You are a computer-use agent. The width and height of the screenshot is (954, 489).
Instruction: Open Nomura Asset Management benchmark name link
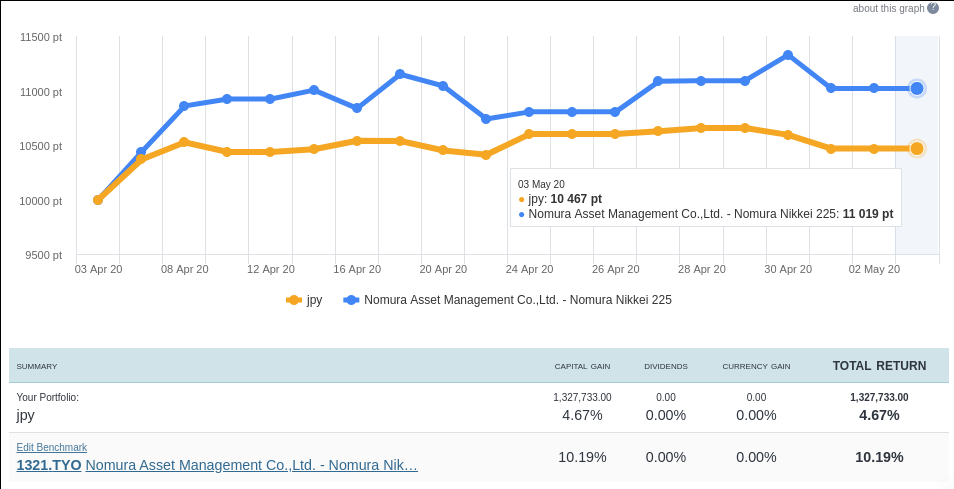(x=251, y=465)
